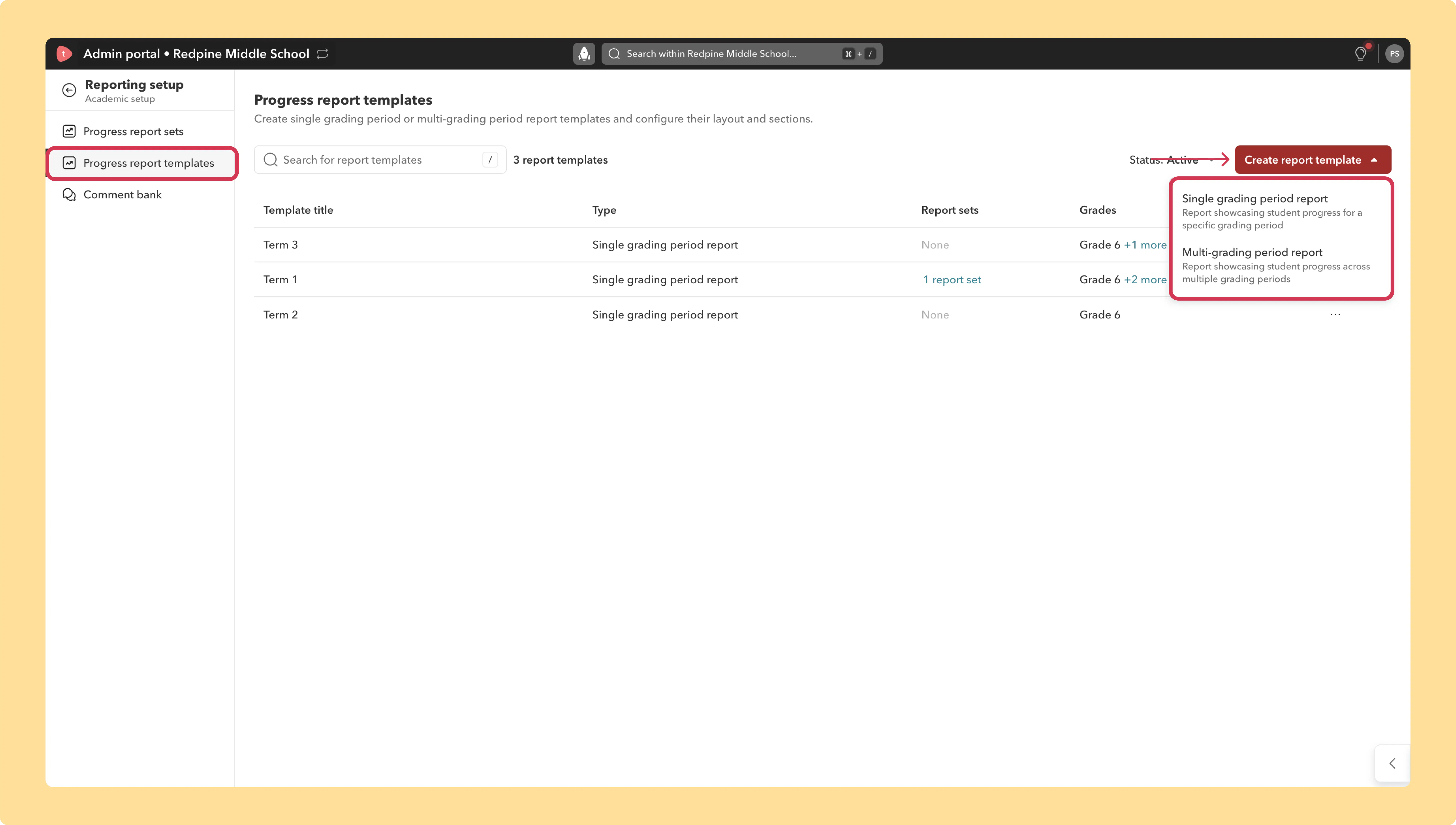Choose Single grading period report option
Image resolution: width=1456 pixels, height=825 pixels.
click(x=1281, y=211)
